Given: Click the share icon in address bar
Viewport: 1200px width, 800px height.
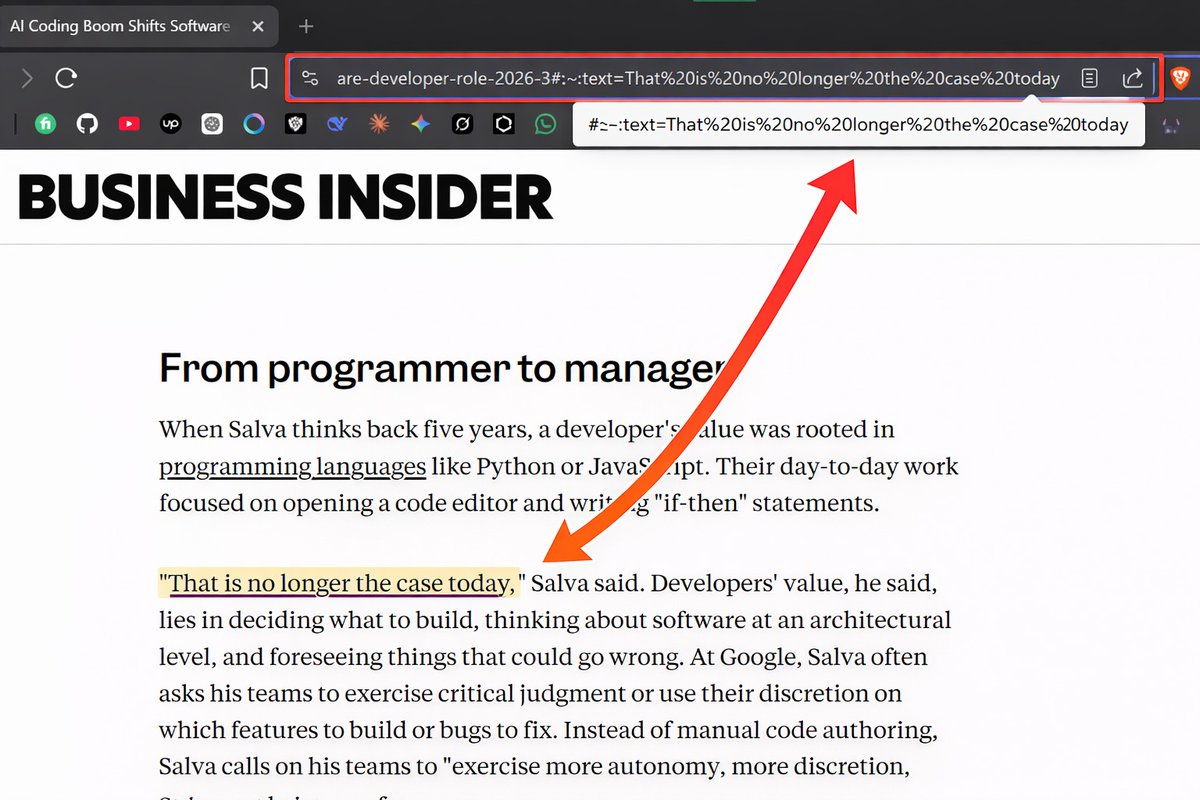Looking at the screenshot, I should click(x=1133, y=78).
